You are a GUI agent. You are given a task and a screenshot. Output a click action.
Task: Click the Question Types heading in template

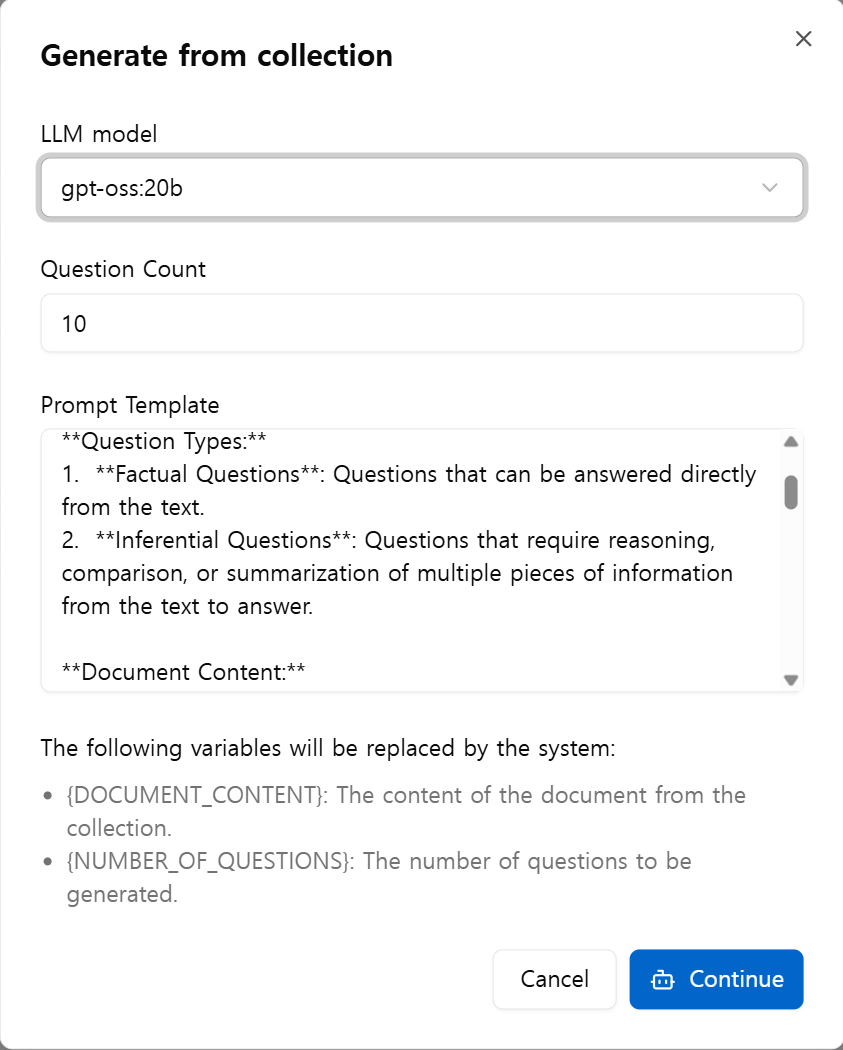tap(164, 441)
